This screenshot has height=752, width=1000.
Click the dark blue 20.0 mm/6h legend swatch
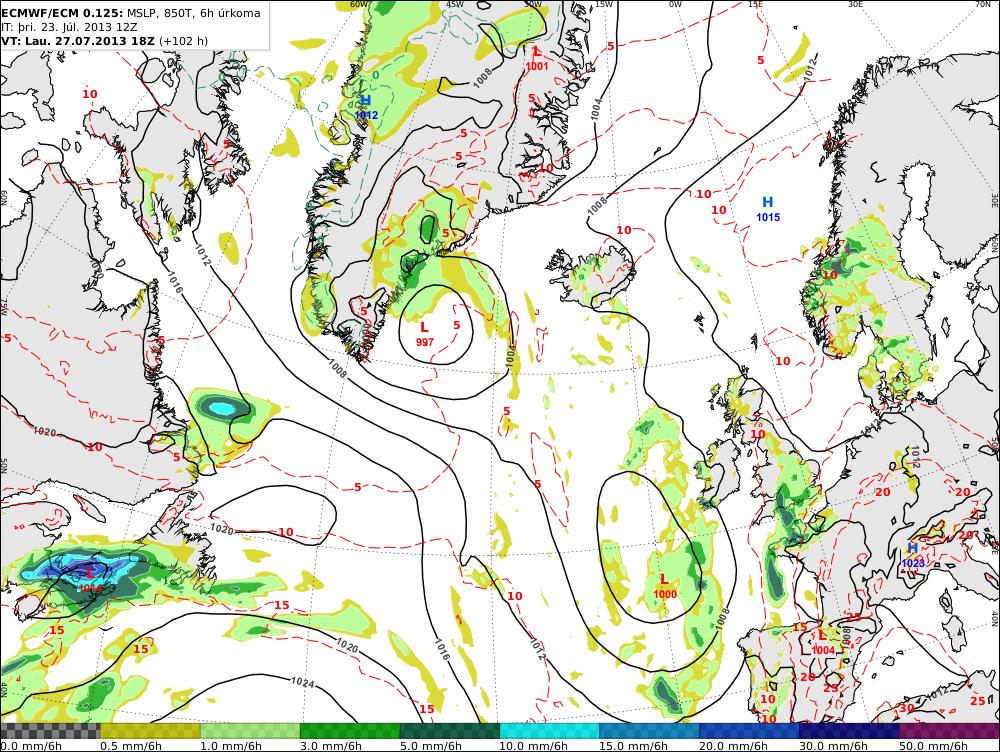tap(749, 731)
